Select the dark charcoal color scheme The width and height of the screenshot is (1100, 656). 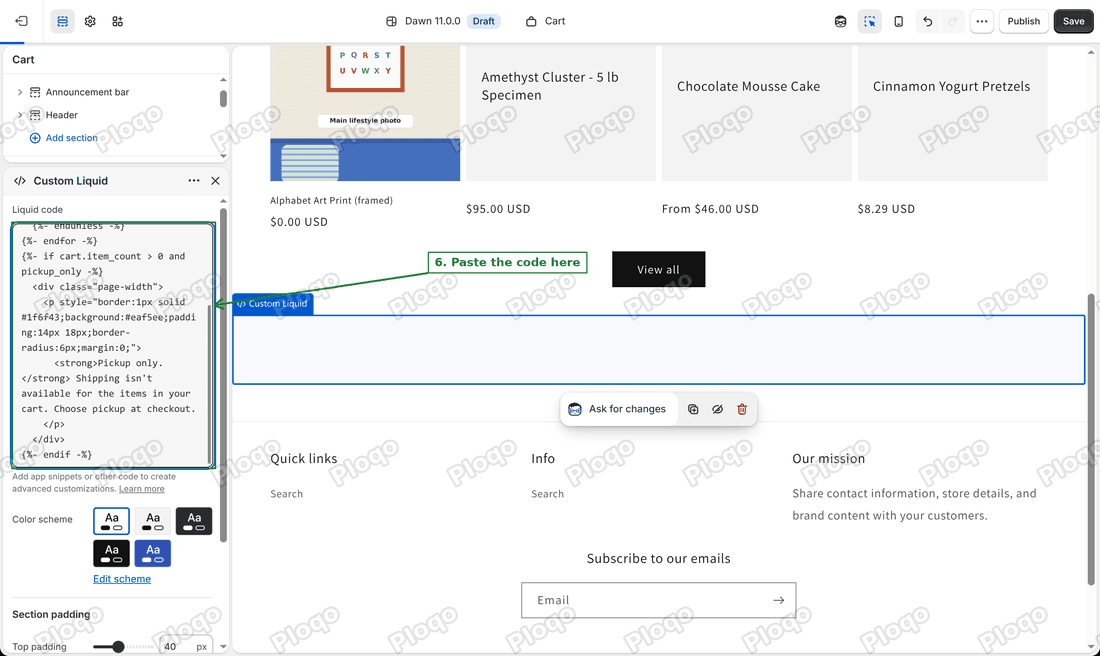click(x=194, y=521)
